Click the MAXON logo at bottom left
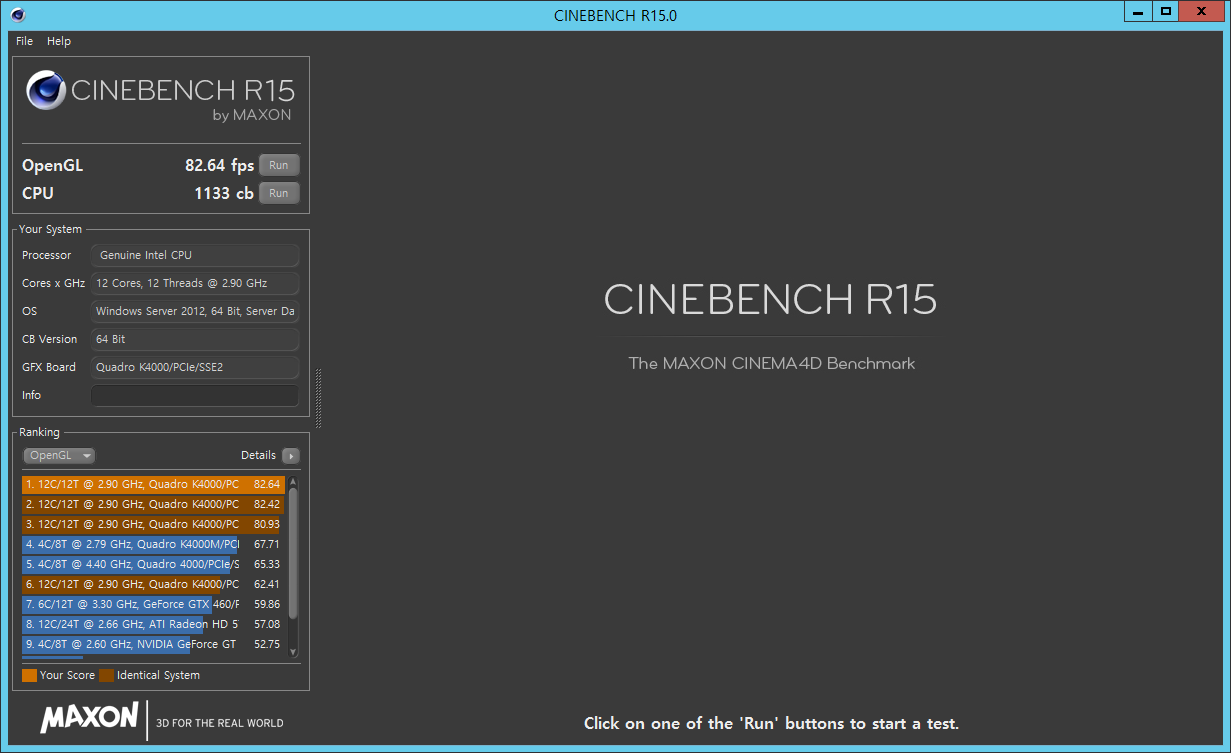Screen dimensions: 1231x753 [89, 717]
